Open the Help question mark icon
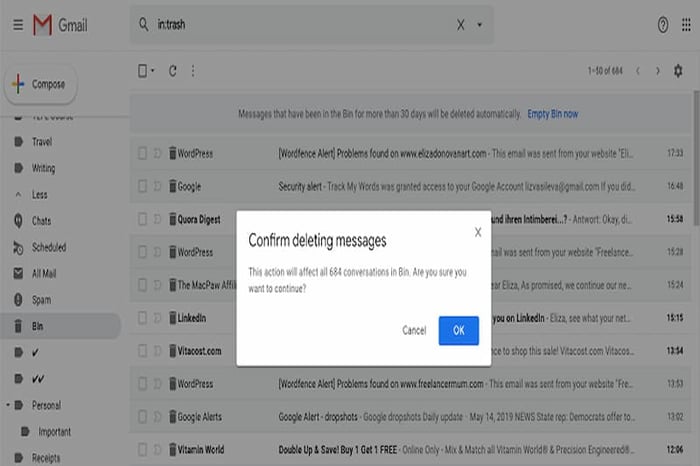This screenshot has height=466, width=700. (663, 25)
